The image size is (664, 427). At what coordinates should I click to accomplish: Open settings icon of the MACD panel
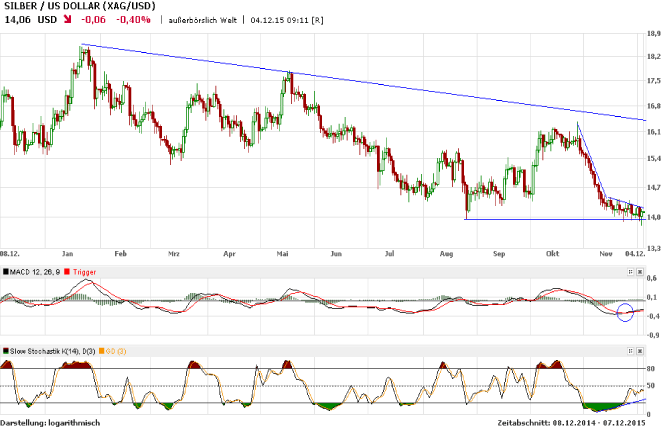tap(632, 270)
